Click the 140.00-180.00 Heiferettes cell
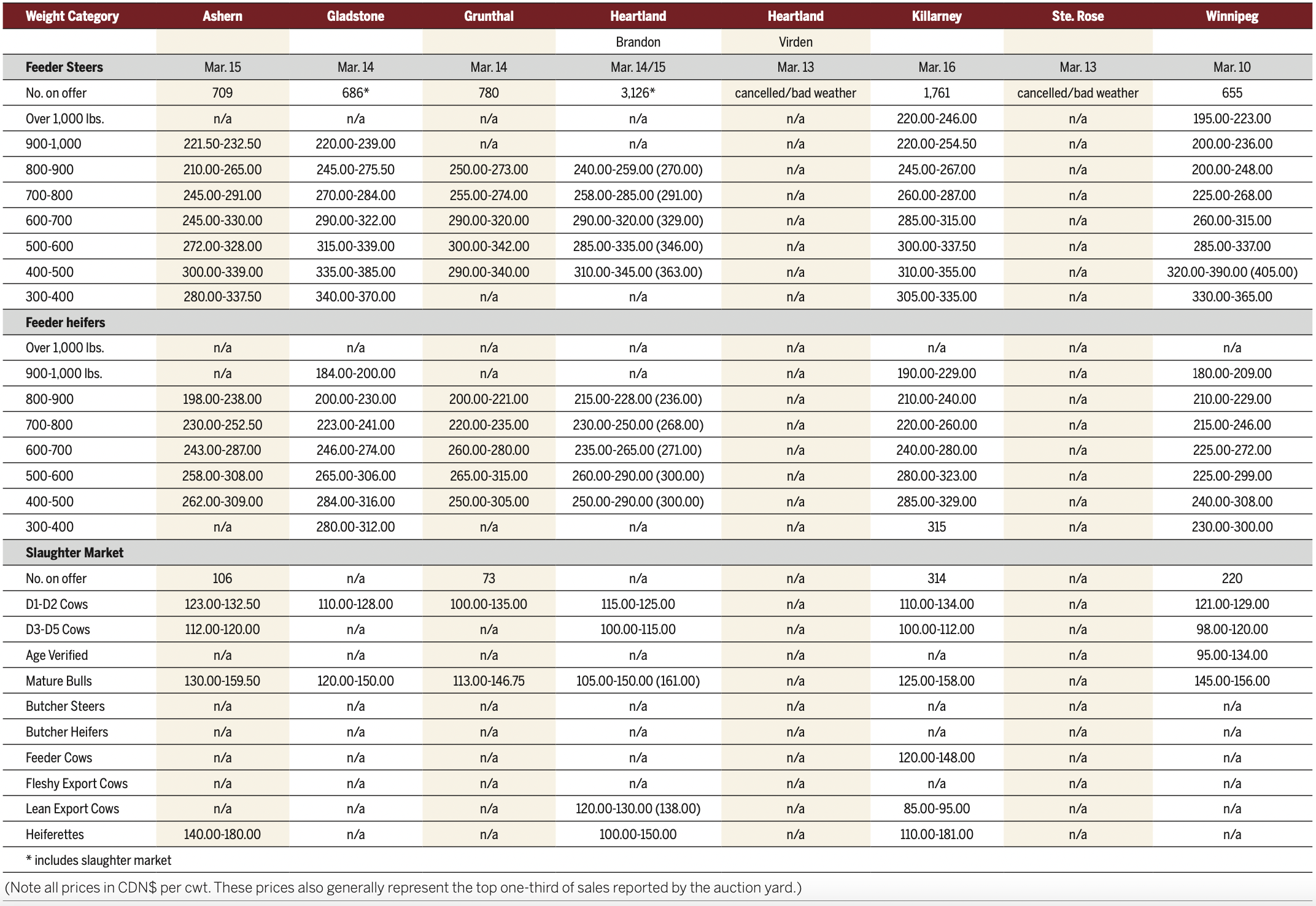 point(222,834)
